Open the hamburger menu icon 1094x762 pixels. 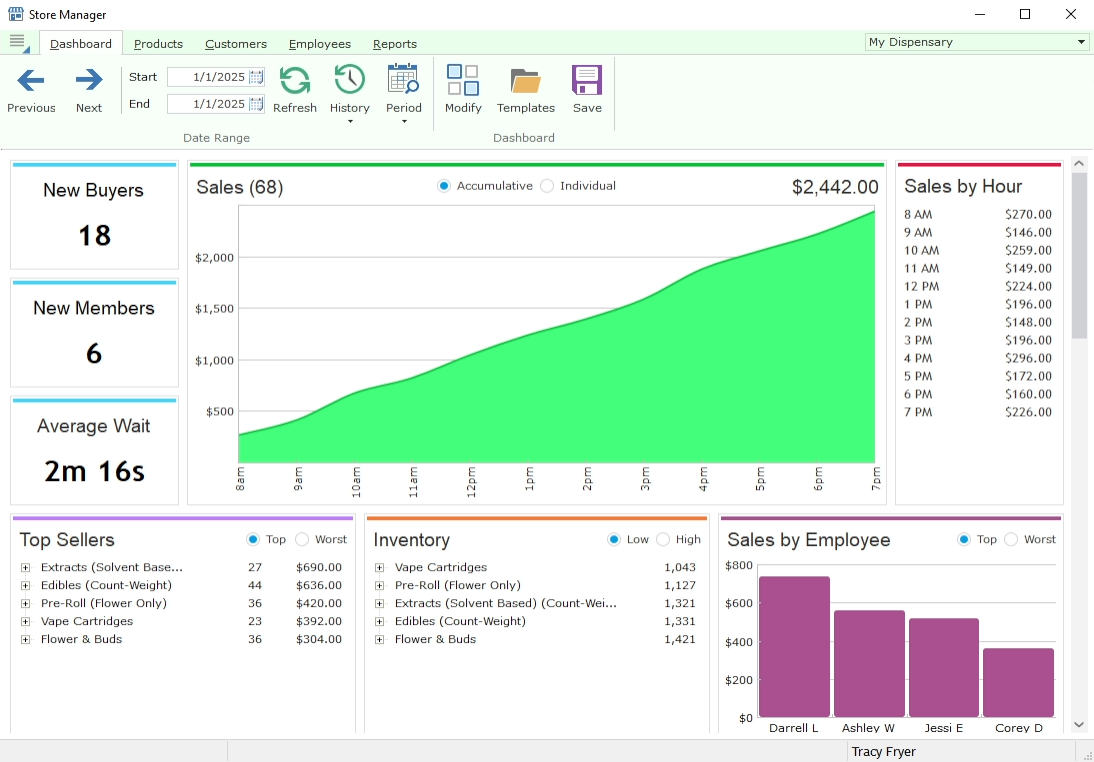pyautogui.click(x=17, y=41)
